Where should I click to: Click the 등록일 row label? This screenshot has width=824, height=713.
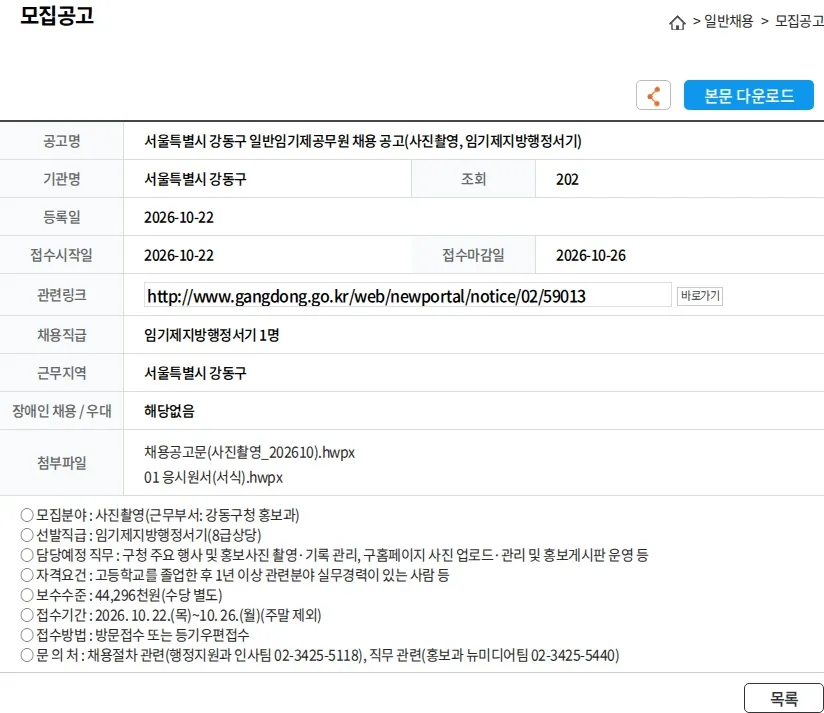point(61,217)
